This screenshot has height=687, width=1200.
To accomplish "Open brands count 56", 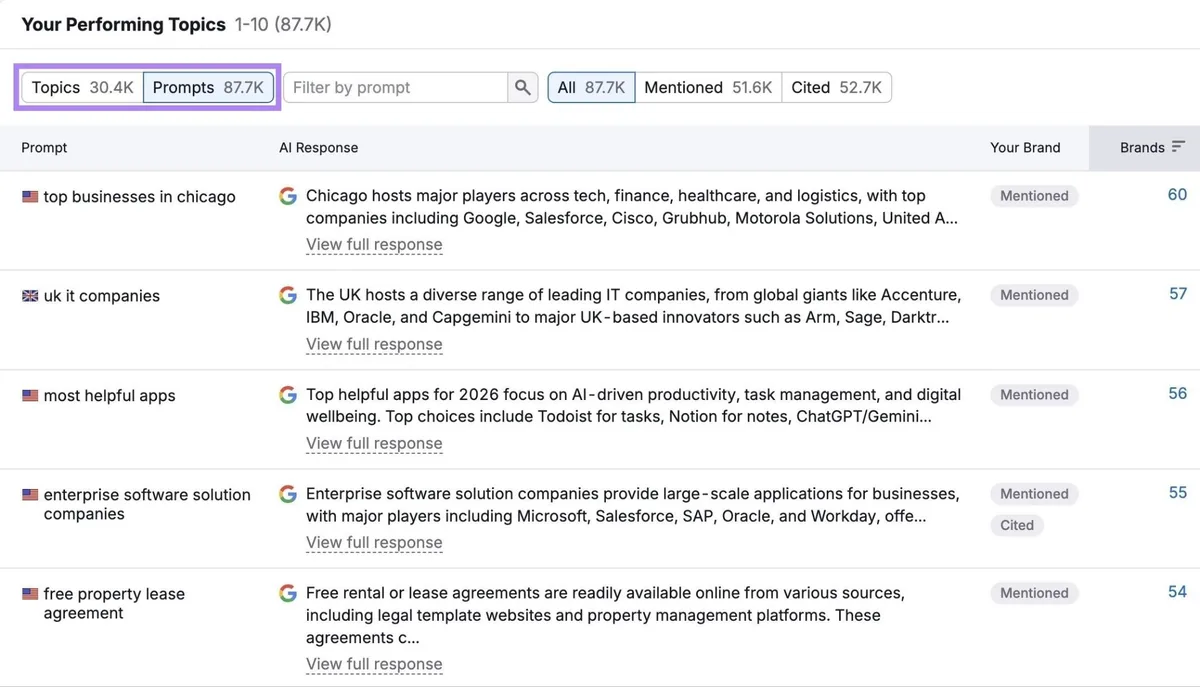I will pyautogui.click(x=1177, y=394).
